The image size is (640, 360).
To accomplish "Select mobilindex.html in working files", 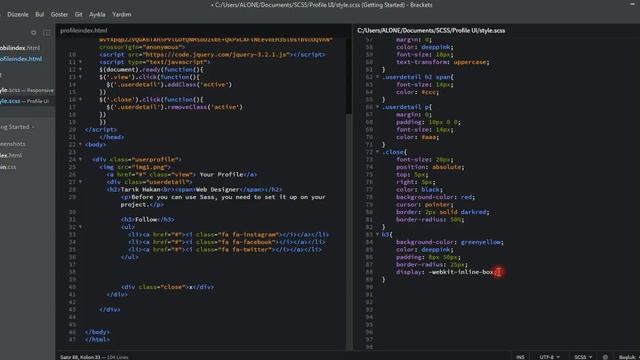I will (20, 48).
